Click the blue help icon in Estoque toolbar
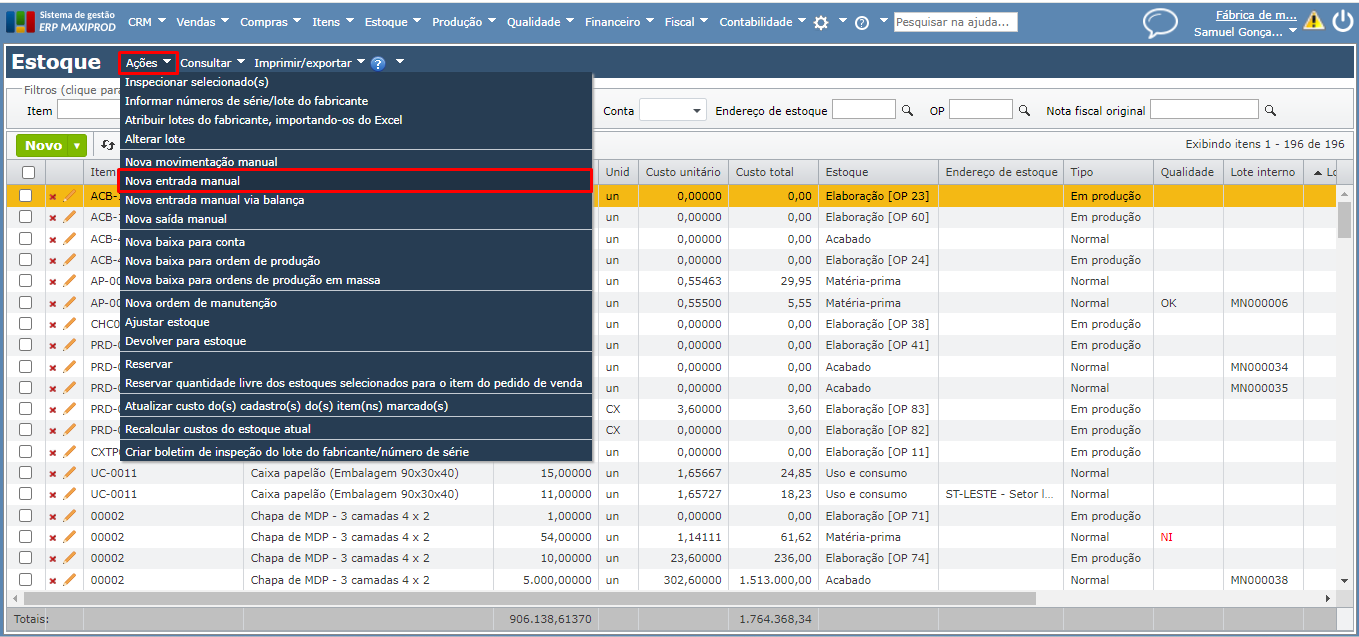 pyautogui.click(x=378, y=63)
